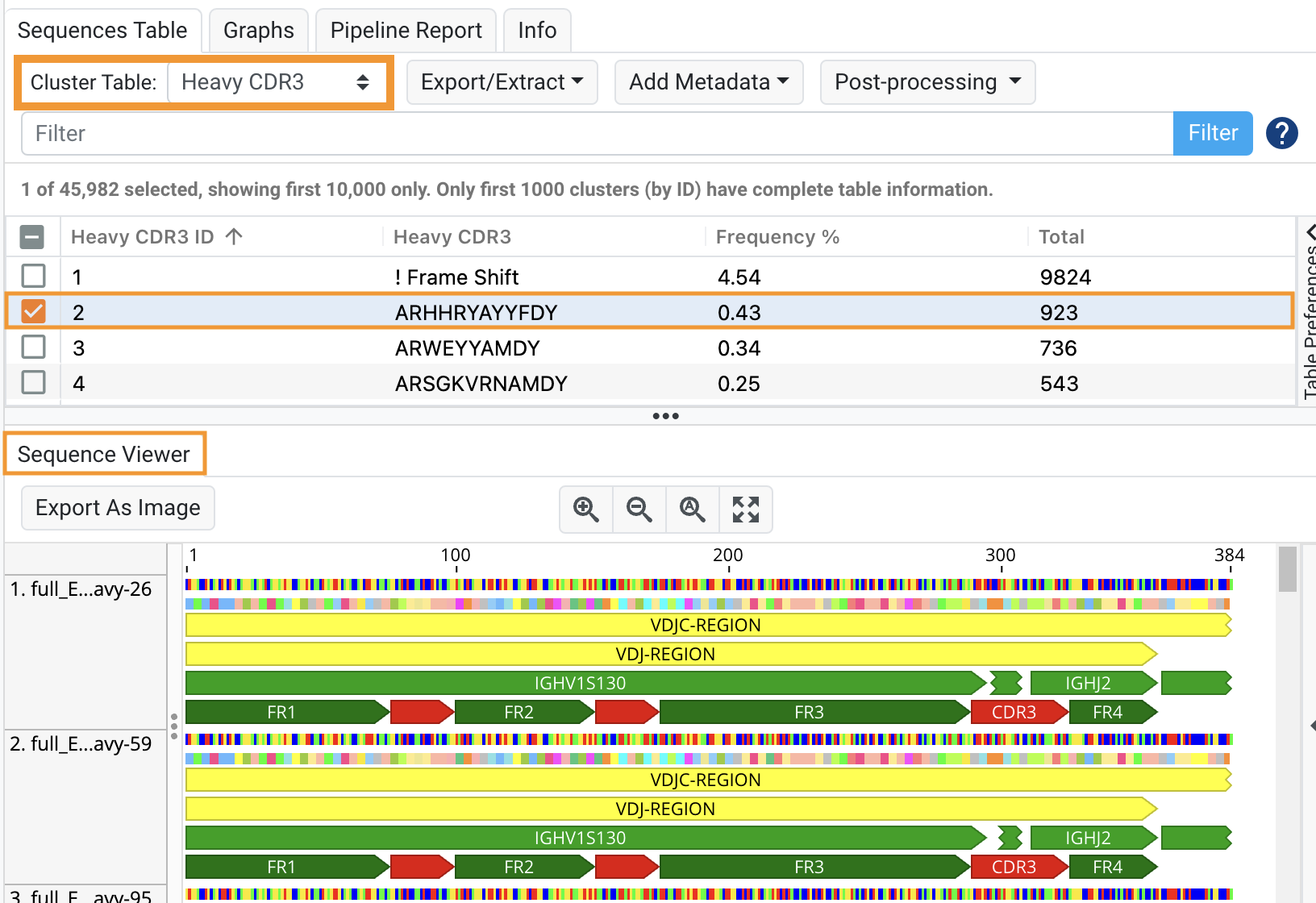Click the zoom out magnifier icon
The width and height of the screenshot is (1316, 903).
pos(639,510)
